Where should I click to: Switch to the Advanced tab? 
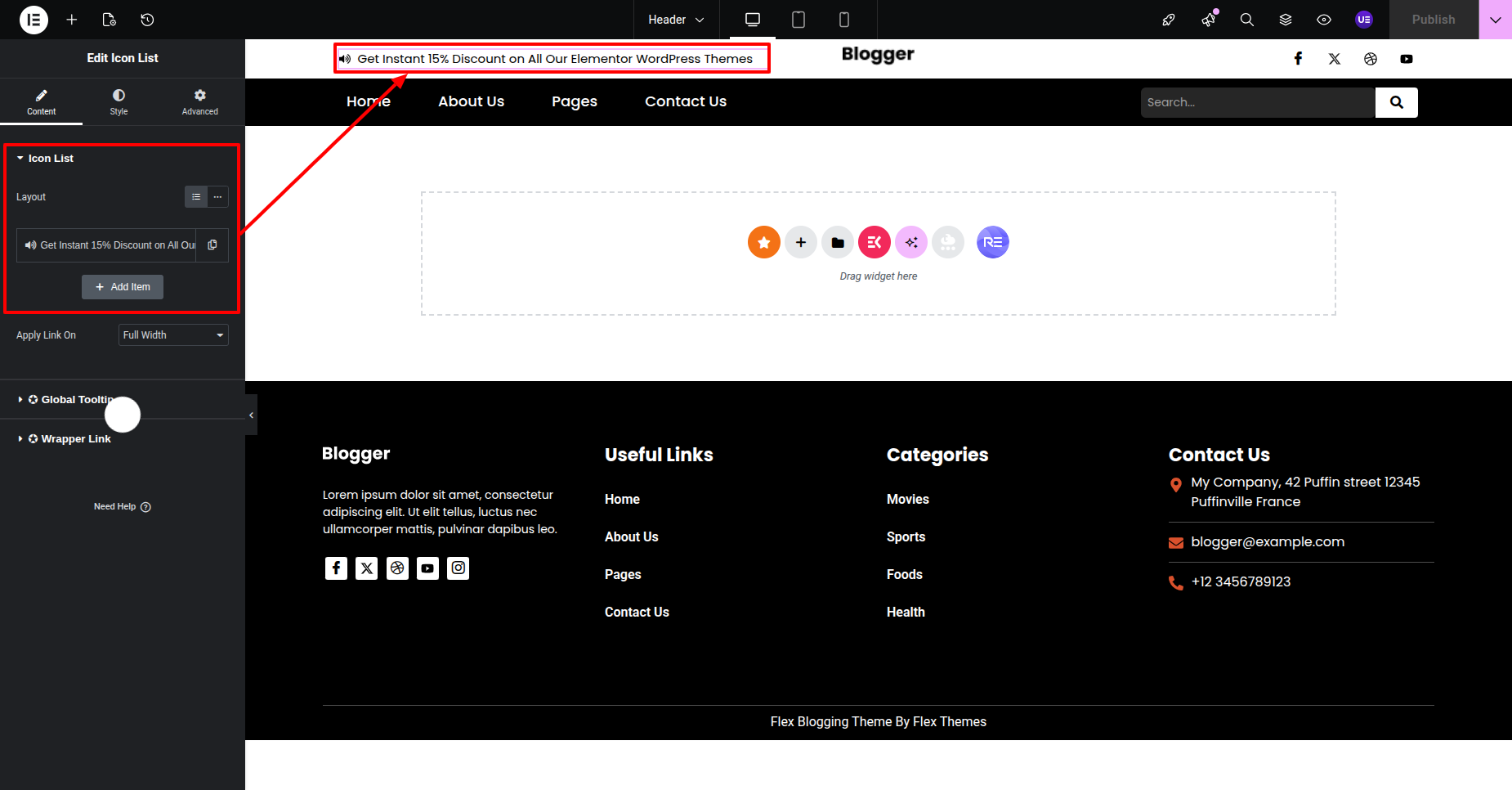(199, 102)
